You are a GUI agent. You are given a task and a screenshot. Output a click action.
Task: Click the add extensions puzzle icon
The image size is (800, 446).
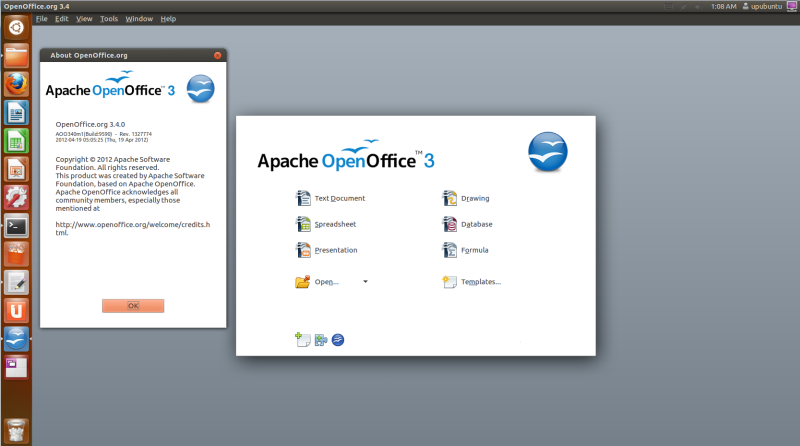pos(321,340)
